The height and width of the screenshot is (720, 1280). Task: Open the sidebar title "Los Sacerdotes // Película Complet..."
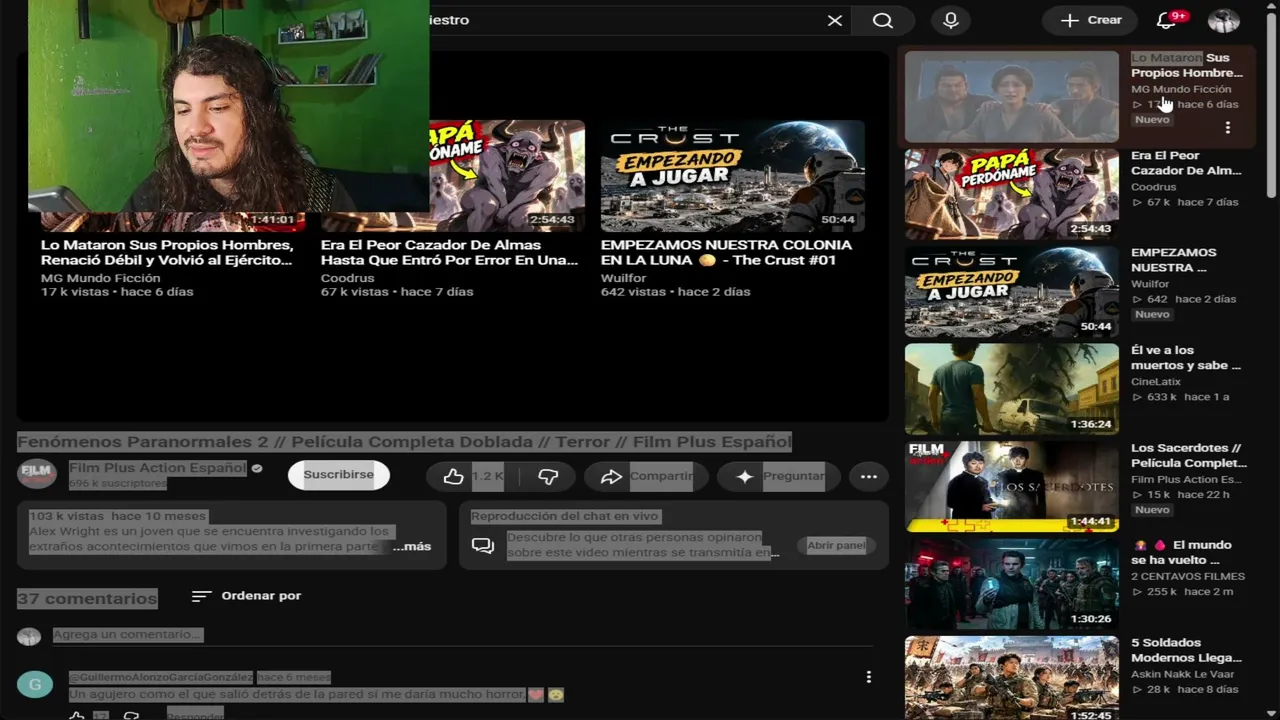coord(1188,456)
